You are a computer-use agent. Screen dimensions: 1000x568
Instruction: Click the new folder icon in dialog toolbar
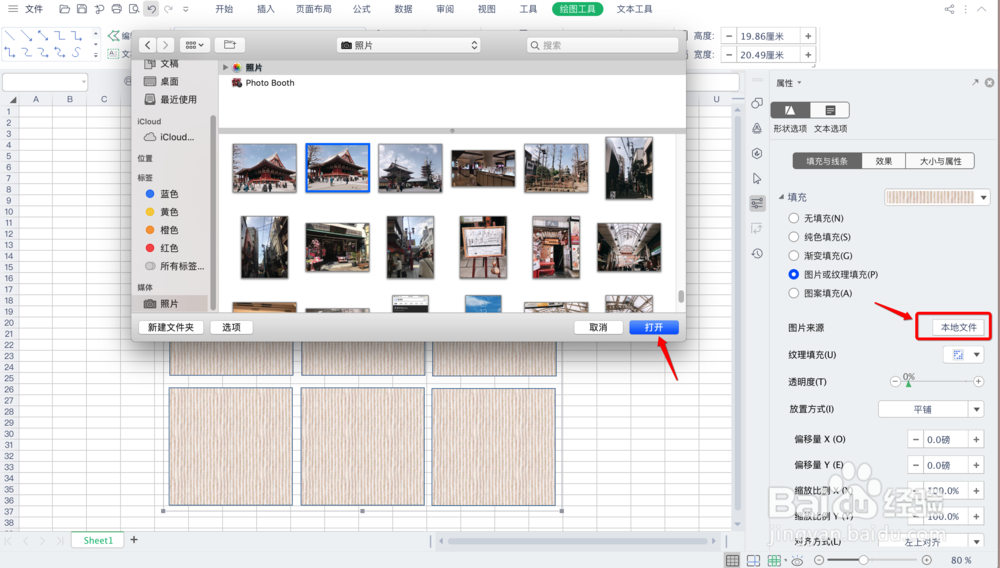(230, 45)
